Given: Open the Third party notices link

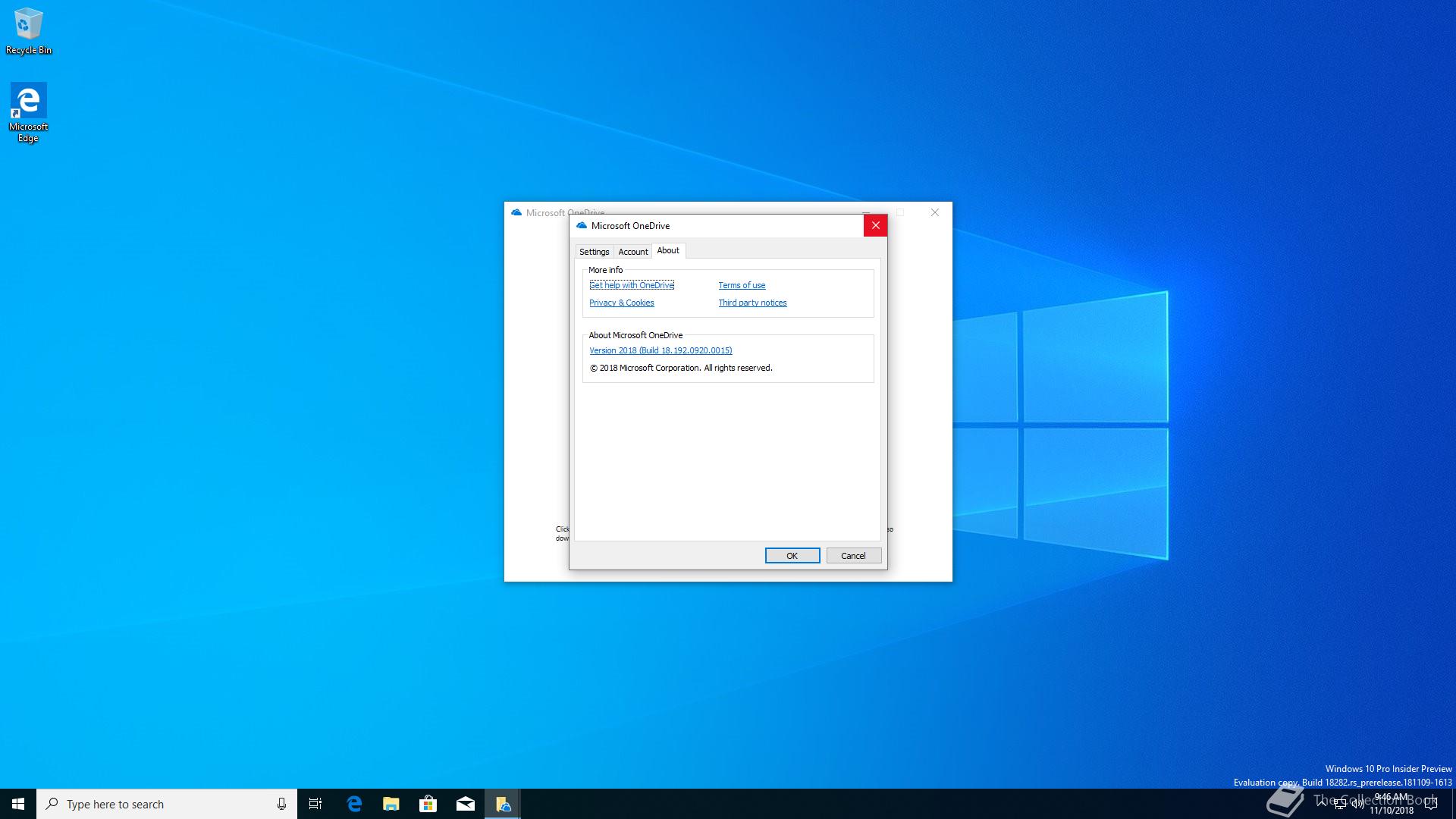Looking at the screenshot, I should coord(752,303).
